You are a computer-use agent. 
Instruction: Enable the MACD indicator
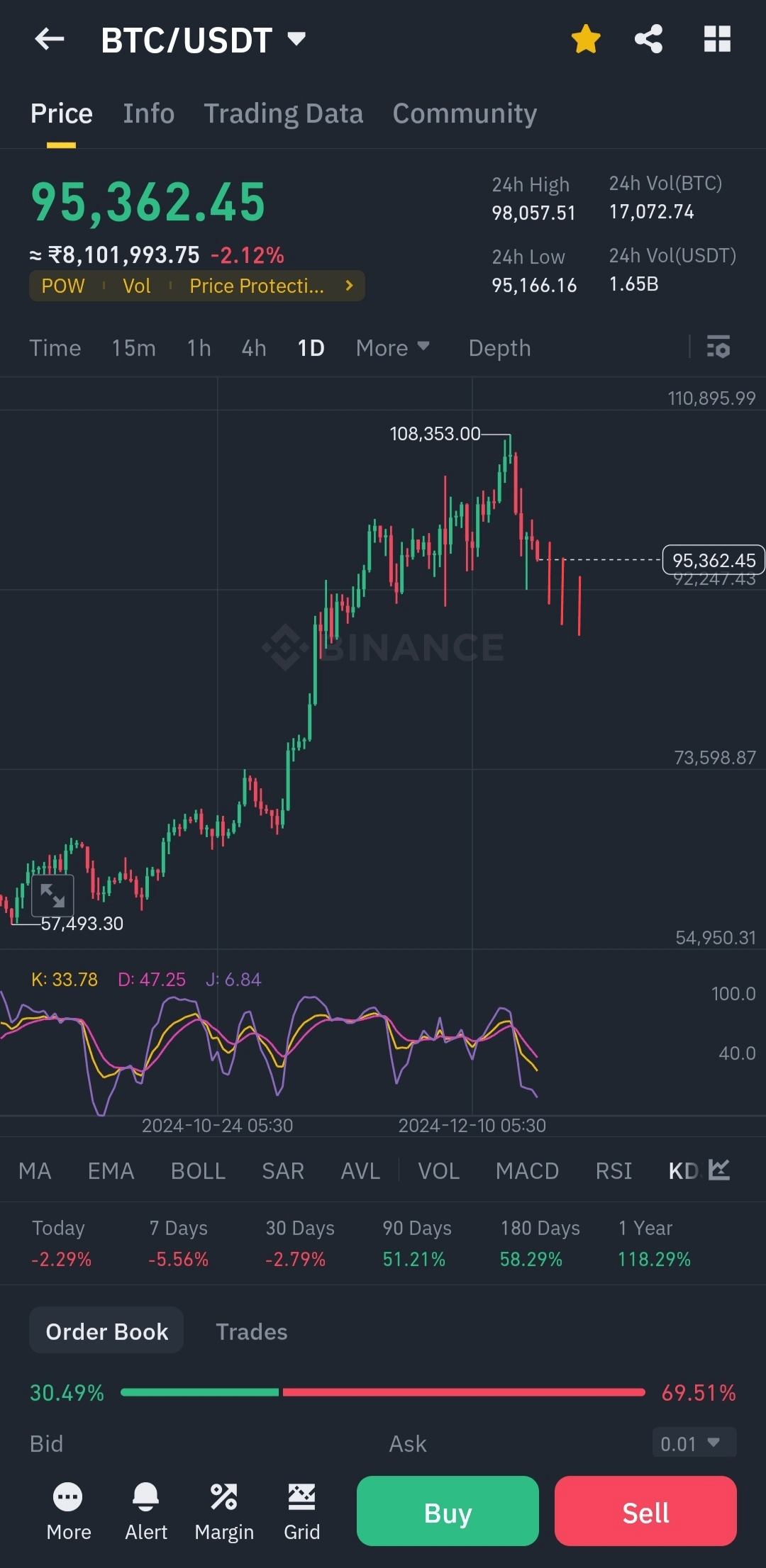(527, 1171)
